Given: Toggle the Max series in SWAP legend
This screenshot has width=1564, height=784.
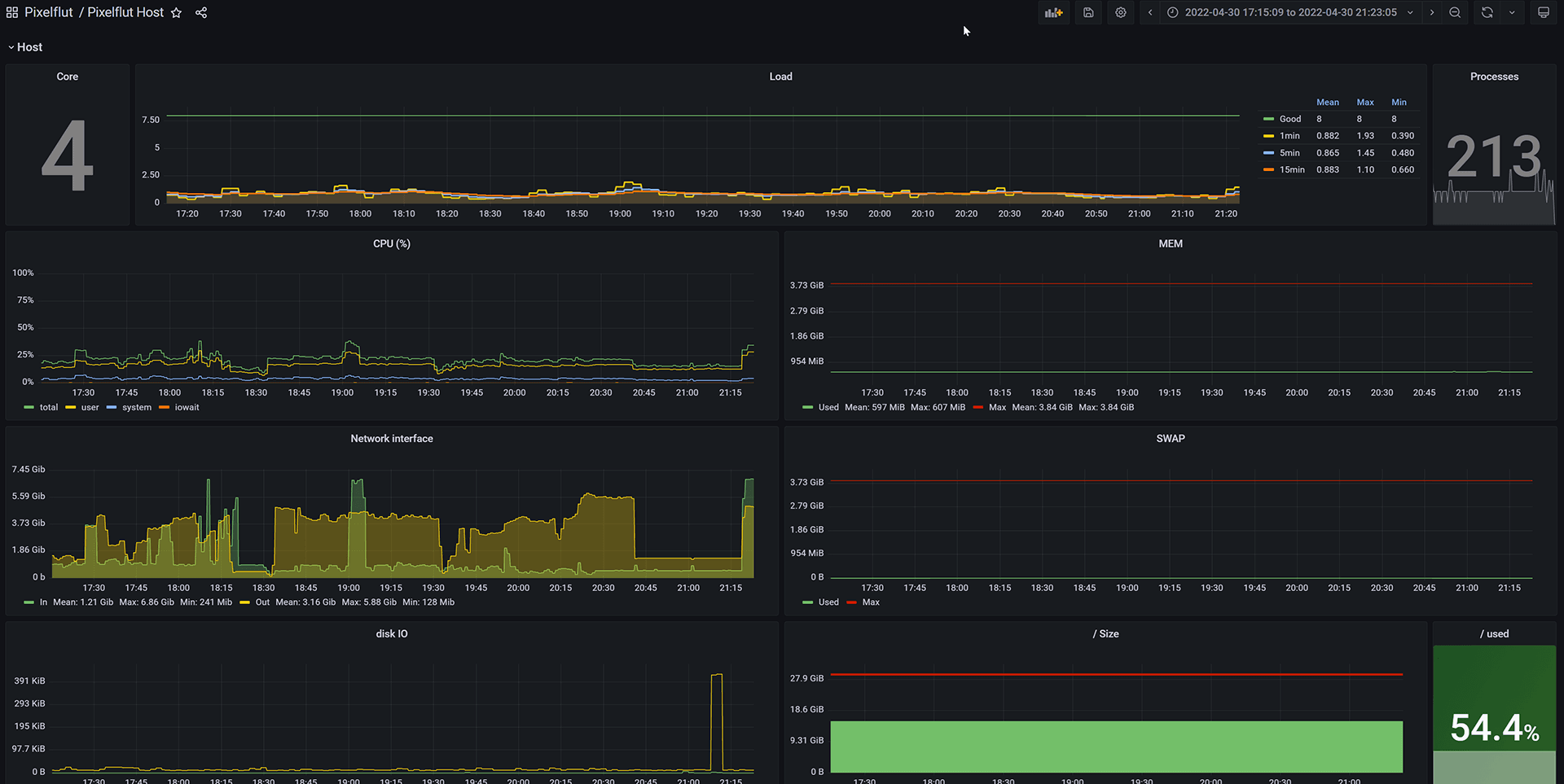Looking at the screenshot, I should click(871, 602).
